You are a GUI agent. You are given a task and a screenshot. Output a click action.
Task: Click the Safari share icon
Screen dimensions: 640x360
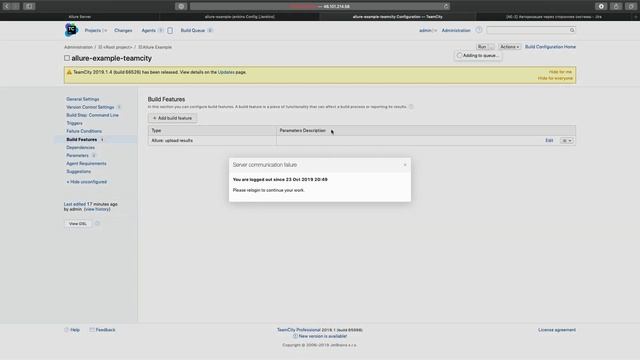pos(616,6)
